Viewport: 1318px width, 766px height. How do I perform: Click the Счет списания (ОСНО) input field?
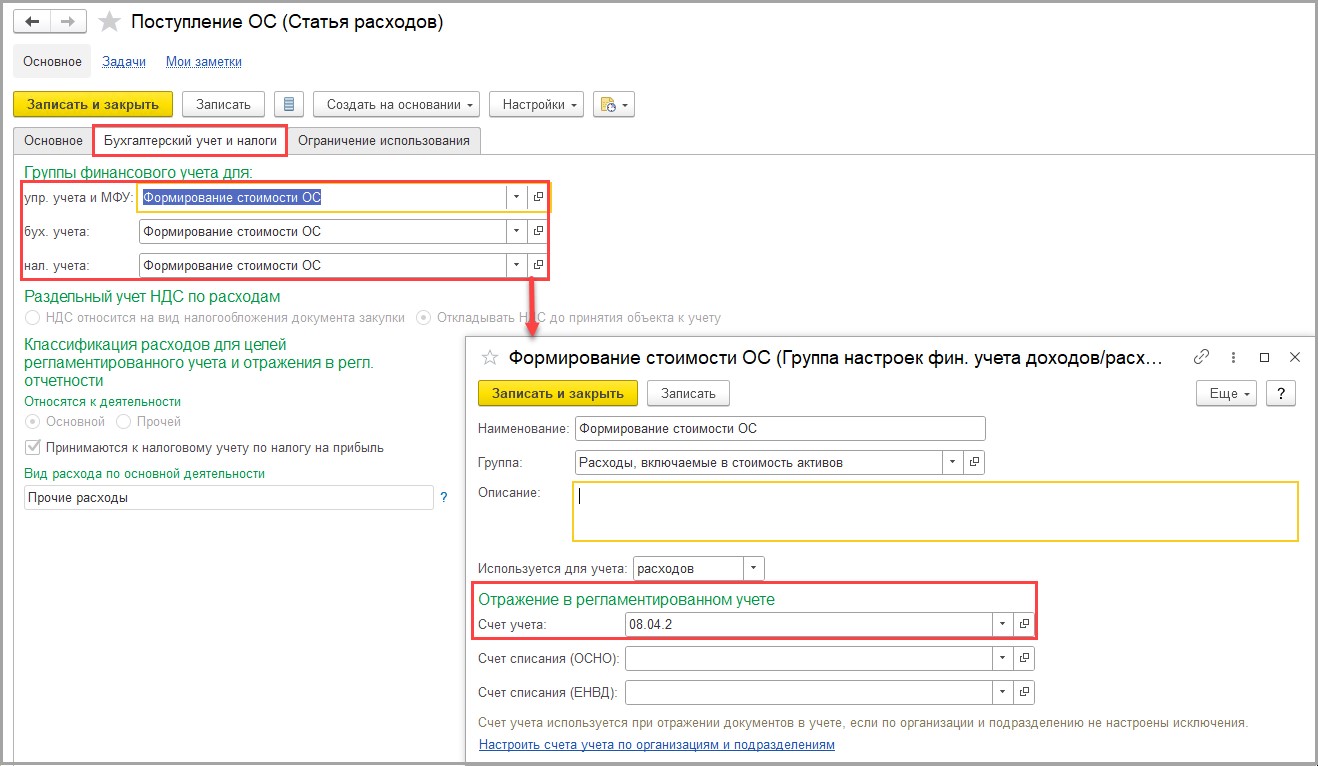tap(808, 658)
